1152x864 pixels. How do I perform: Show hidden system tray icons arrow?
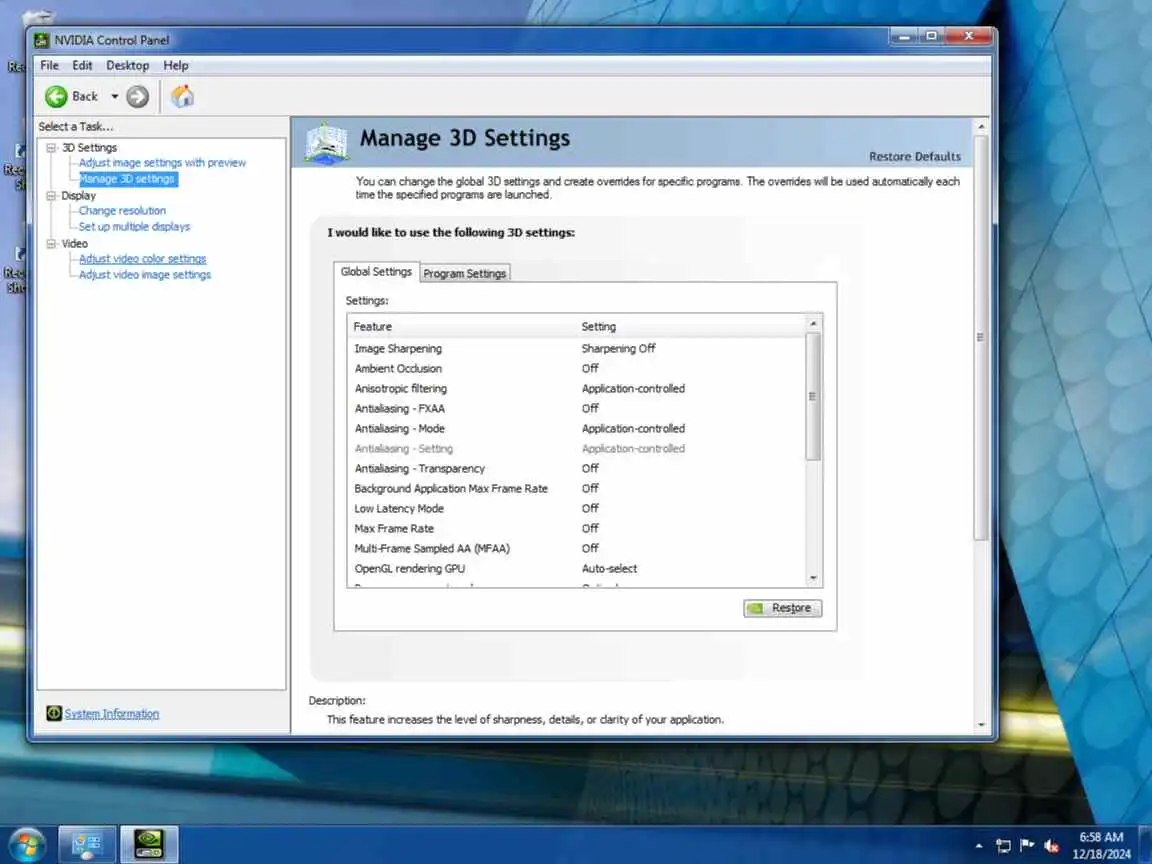pyautogui.click(x=979, y=846)
